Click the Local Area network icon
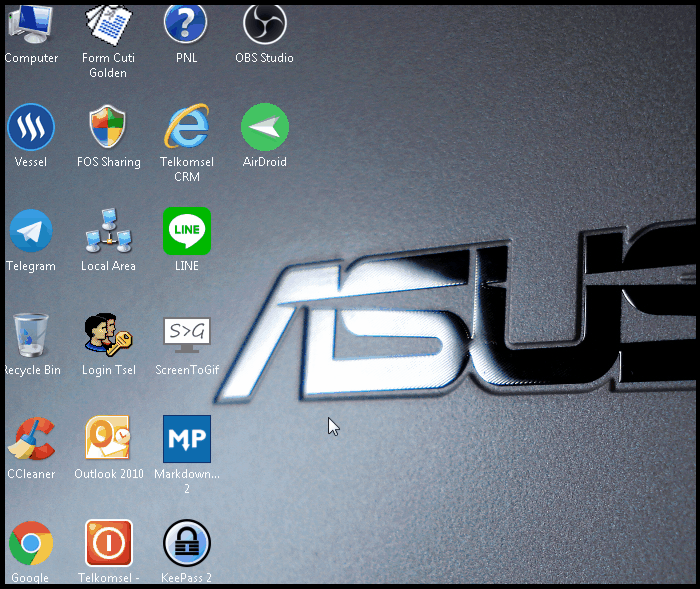The height and width of the screenshot is (589, 700). (x=108, y=230)
